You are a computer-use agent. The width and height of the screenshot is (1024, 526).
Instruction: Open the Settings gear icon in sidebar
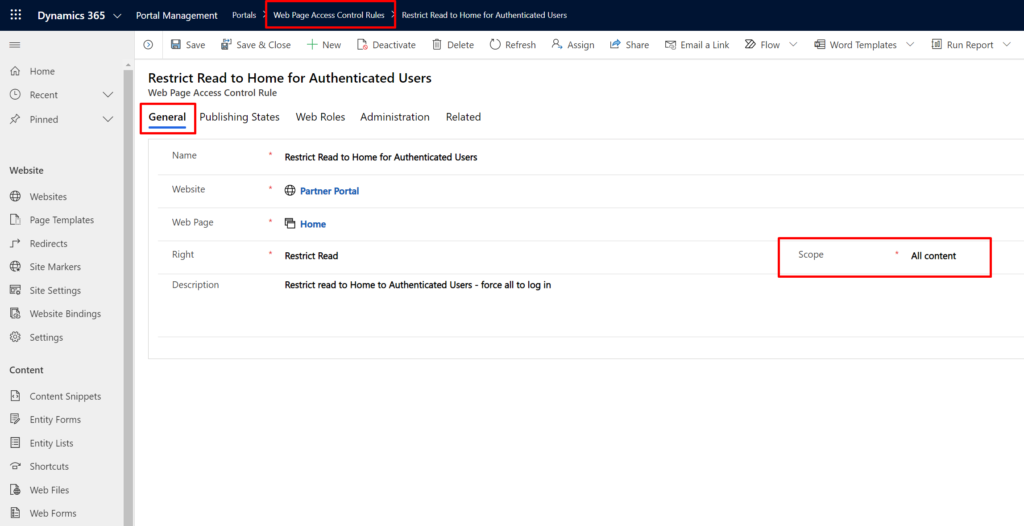pos(16,337)
